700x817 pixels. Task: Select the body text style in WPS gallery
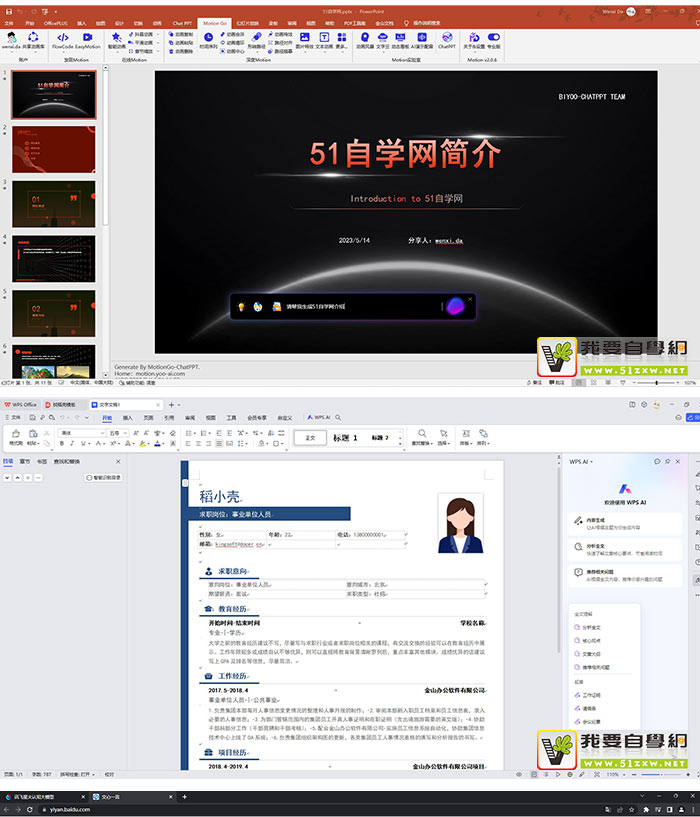310,438
